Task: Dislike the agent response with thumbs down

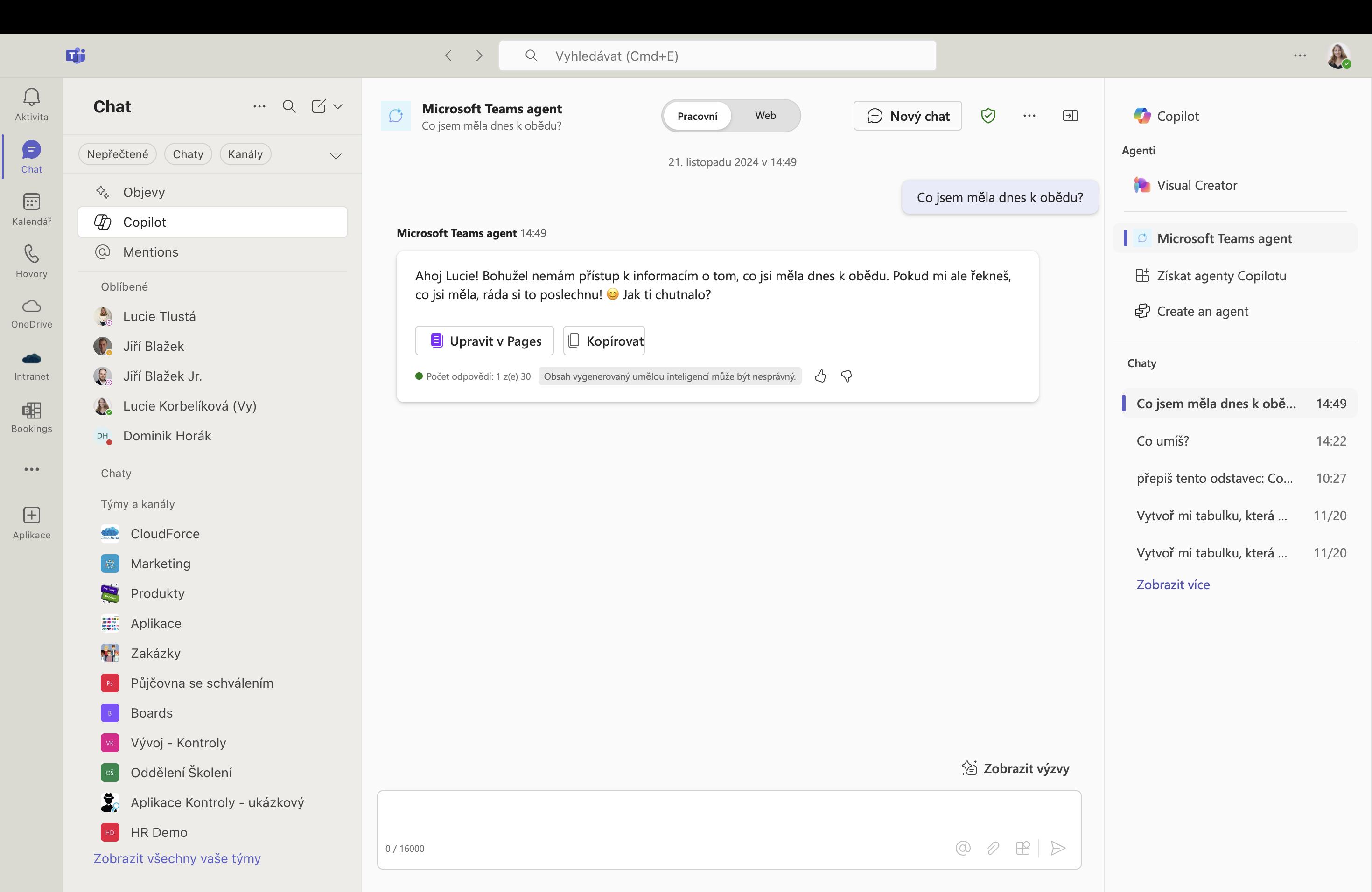Action: pyautogui.click(x=846, y=376)
